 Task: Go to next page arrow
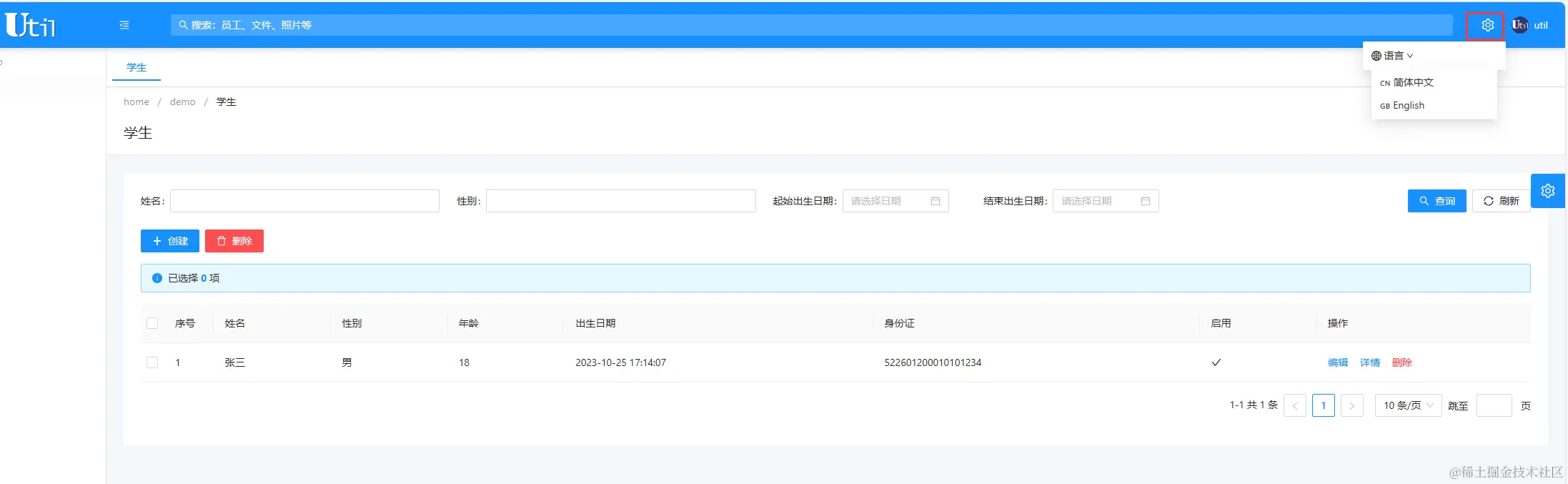click(1352, 405)
